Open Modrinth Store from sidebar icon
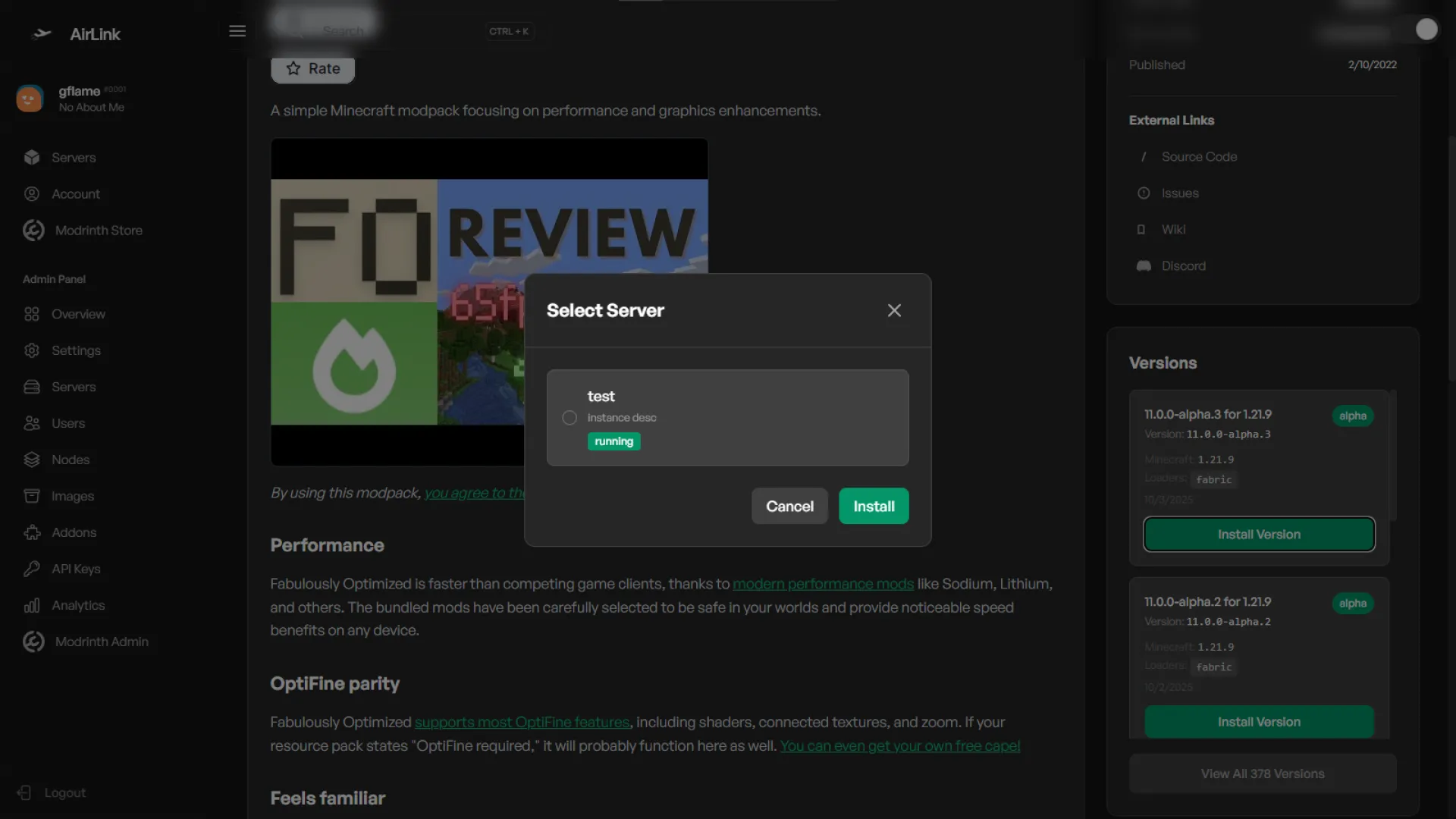 tap(33, 231)
